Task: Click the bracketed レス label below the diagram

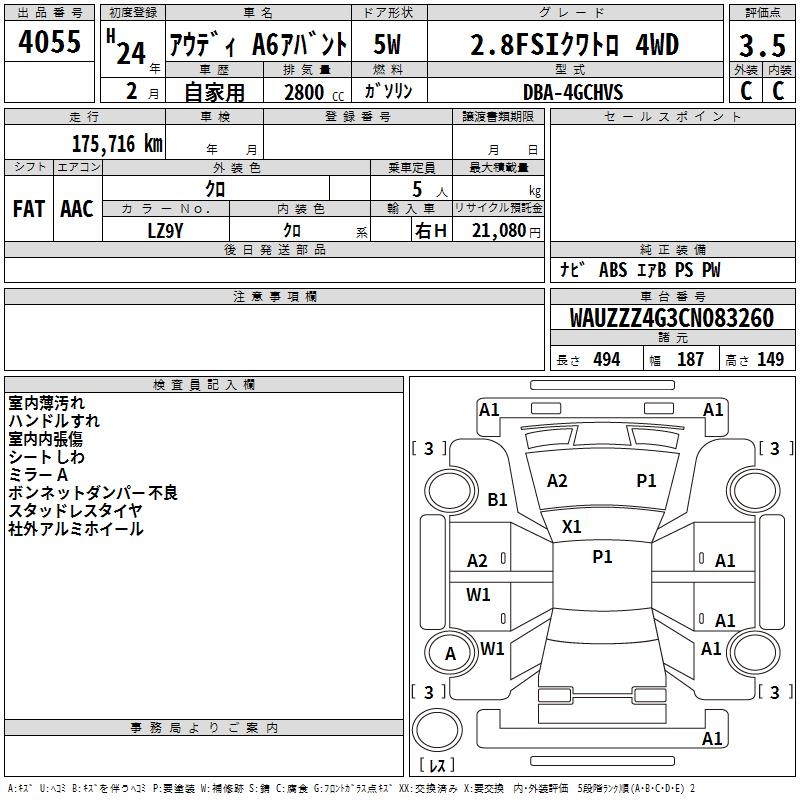Action: [436, 767]
